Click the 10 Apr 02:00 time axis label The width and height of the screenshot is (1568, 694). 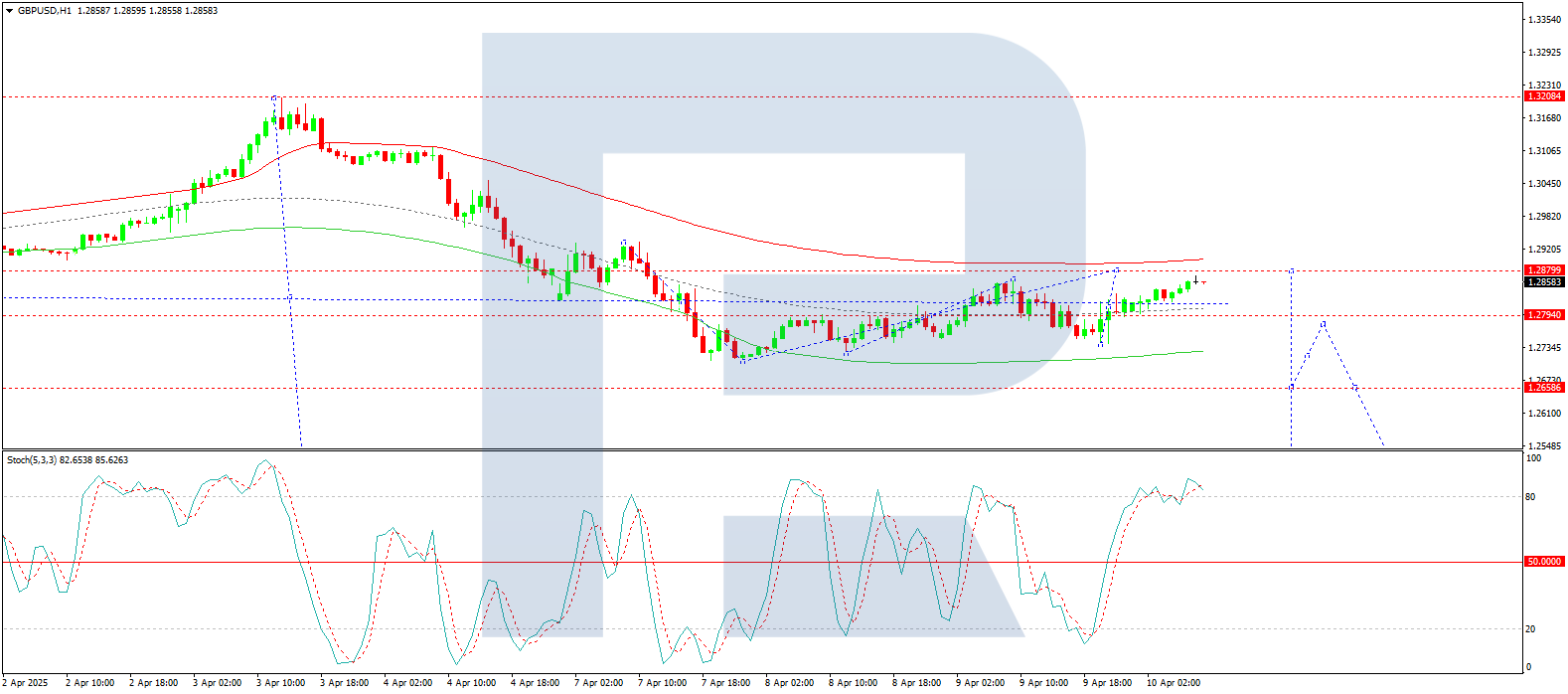click(x=1174, y=683)
